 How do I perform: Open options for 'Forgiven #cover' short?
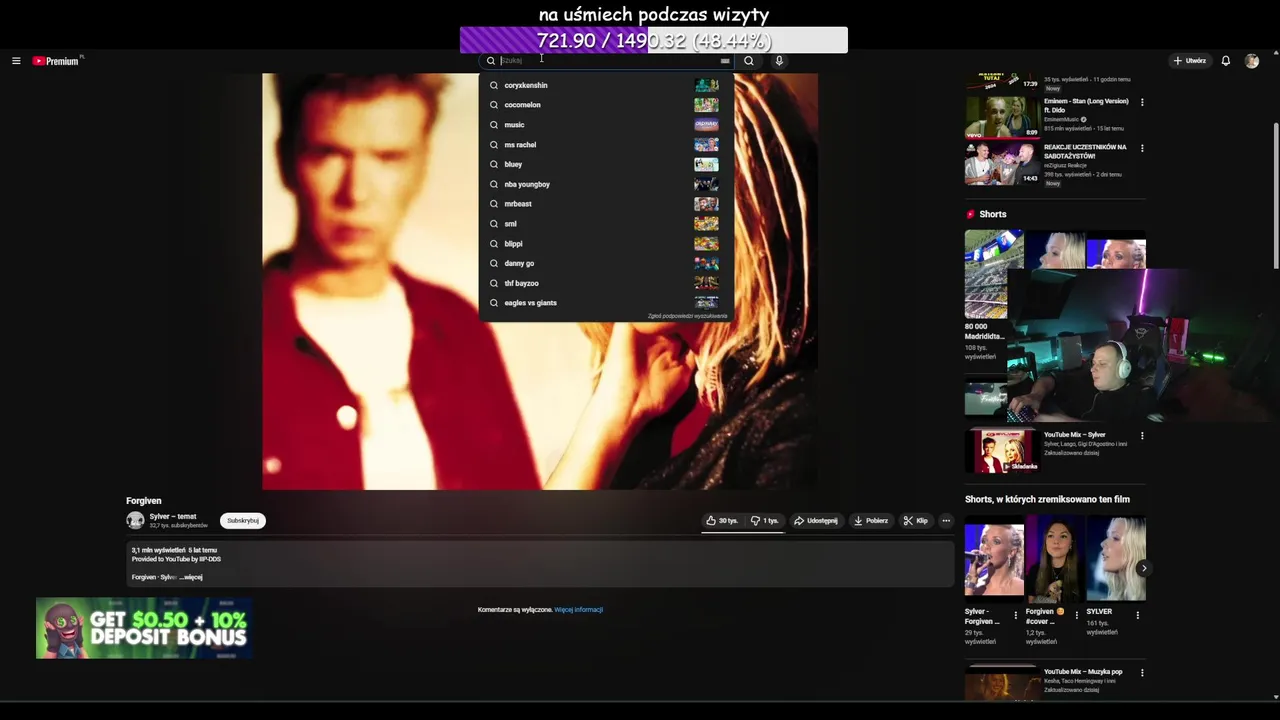(x=1077, y=615)
